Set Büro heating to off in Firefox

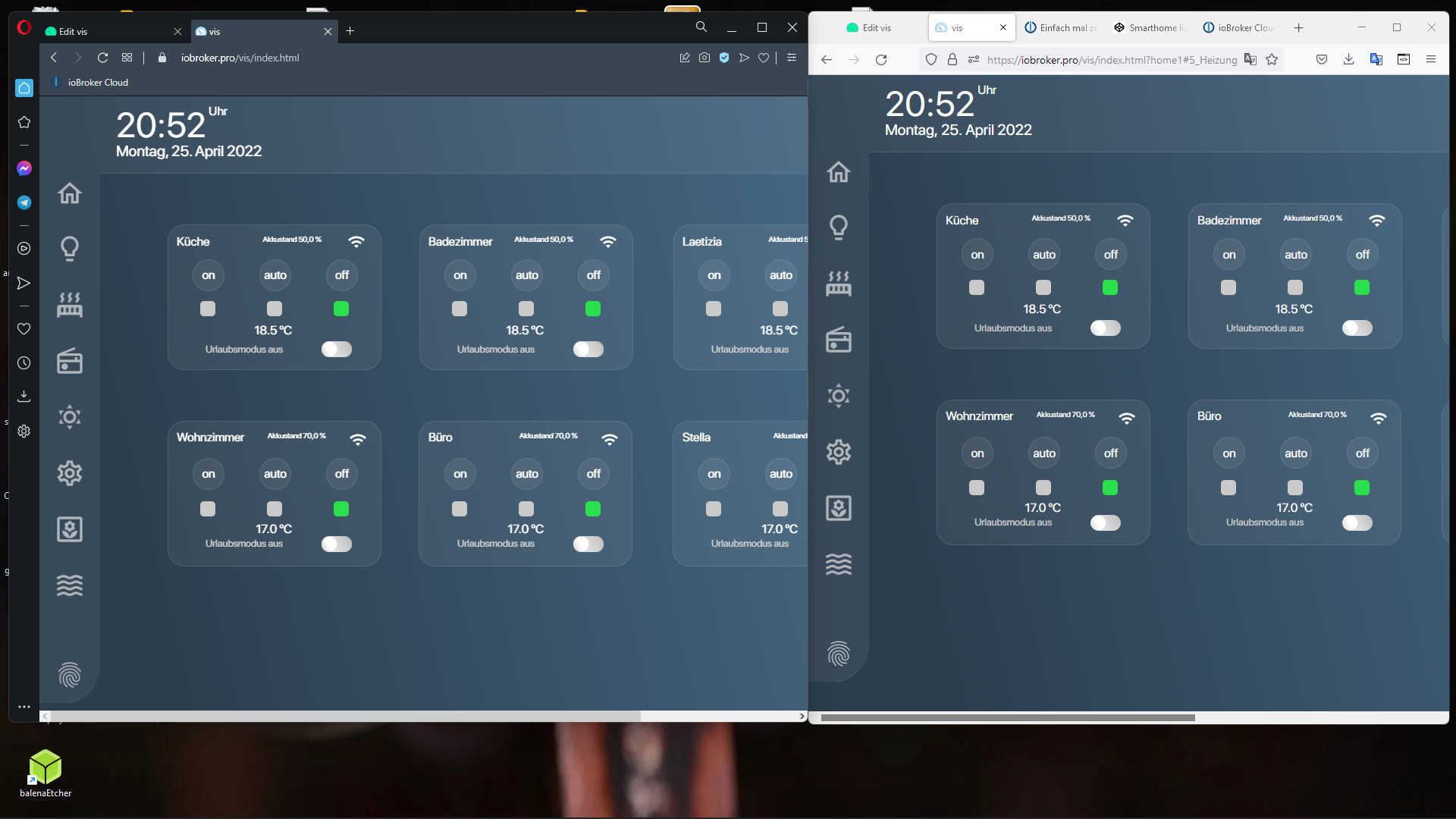[1363, 453]
